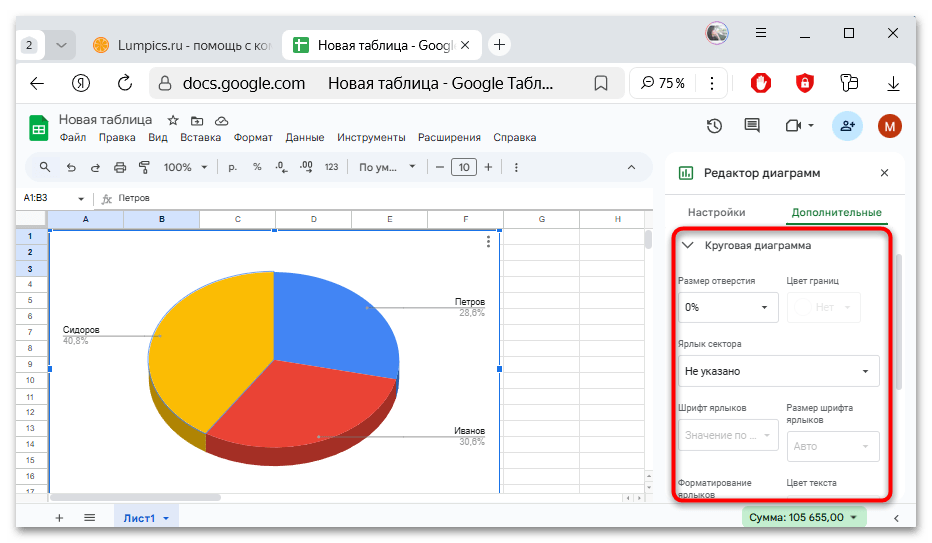
Task: Open the Ярлык сектора dropdown
Action: click(778, 371)
